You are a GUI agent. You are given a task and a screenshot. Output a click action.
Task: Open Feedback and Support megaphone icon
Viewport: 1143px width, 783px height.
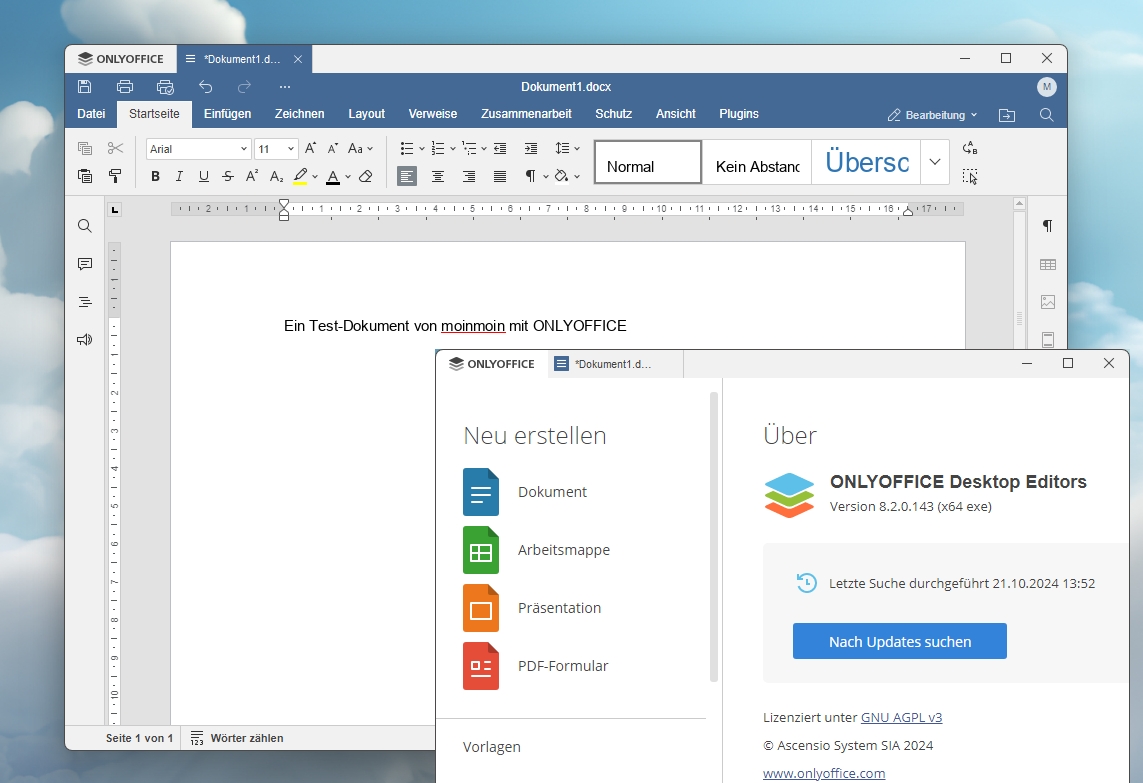(x=85, y=340)
